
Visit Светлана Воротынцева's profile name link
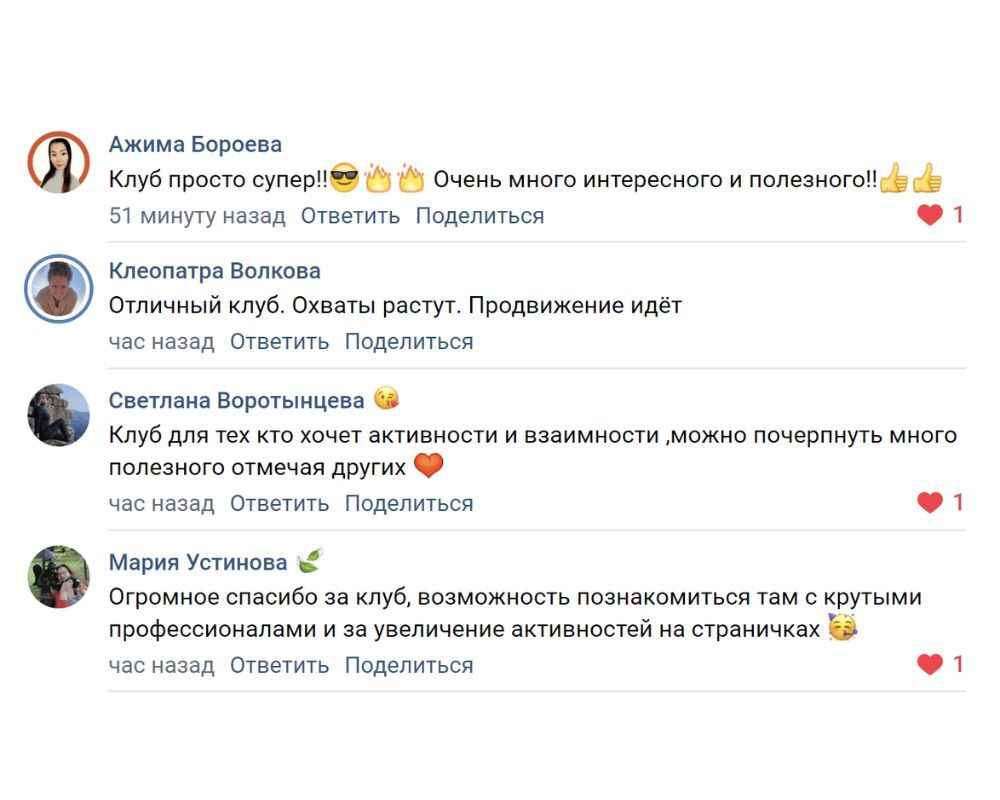[x=236, y=401]
